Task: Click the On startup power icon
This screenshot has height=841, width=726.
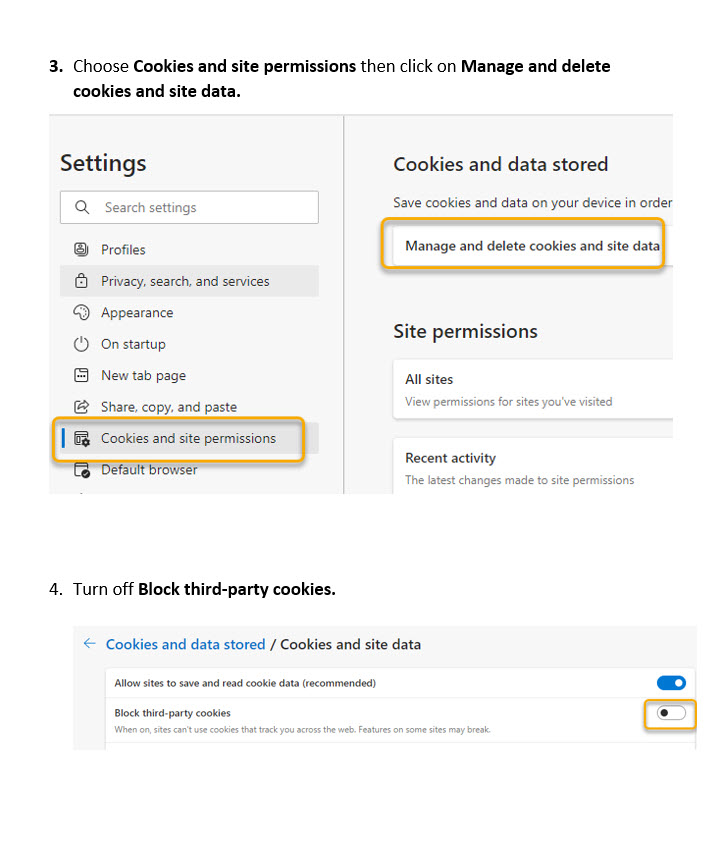Action: [x=82, y=344]
